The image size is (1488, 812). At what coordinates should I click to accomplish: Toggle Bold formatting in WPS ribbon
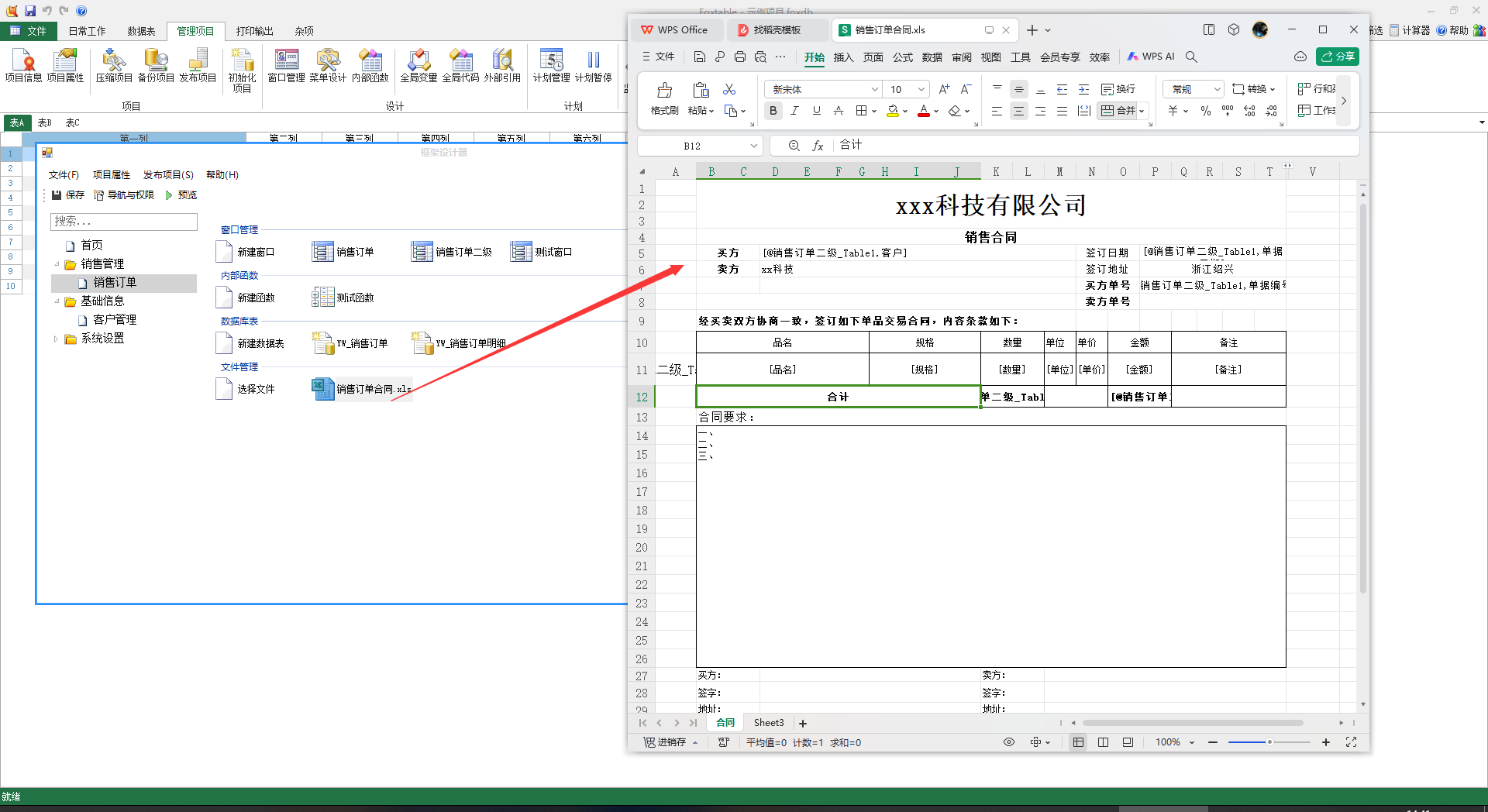click(773, 111)
